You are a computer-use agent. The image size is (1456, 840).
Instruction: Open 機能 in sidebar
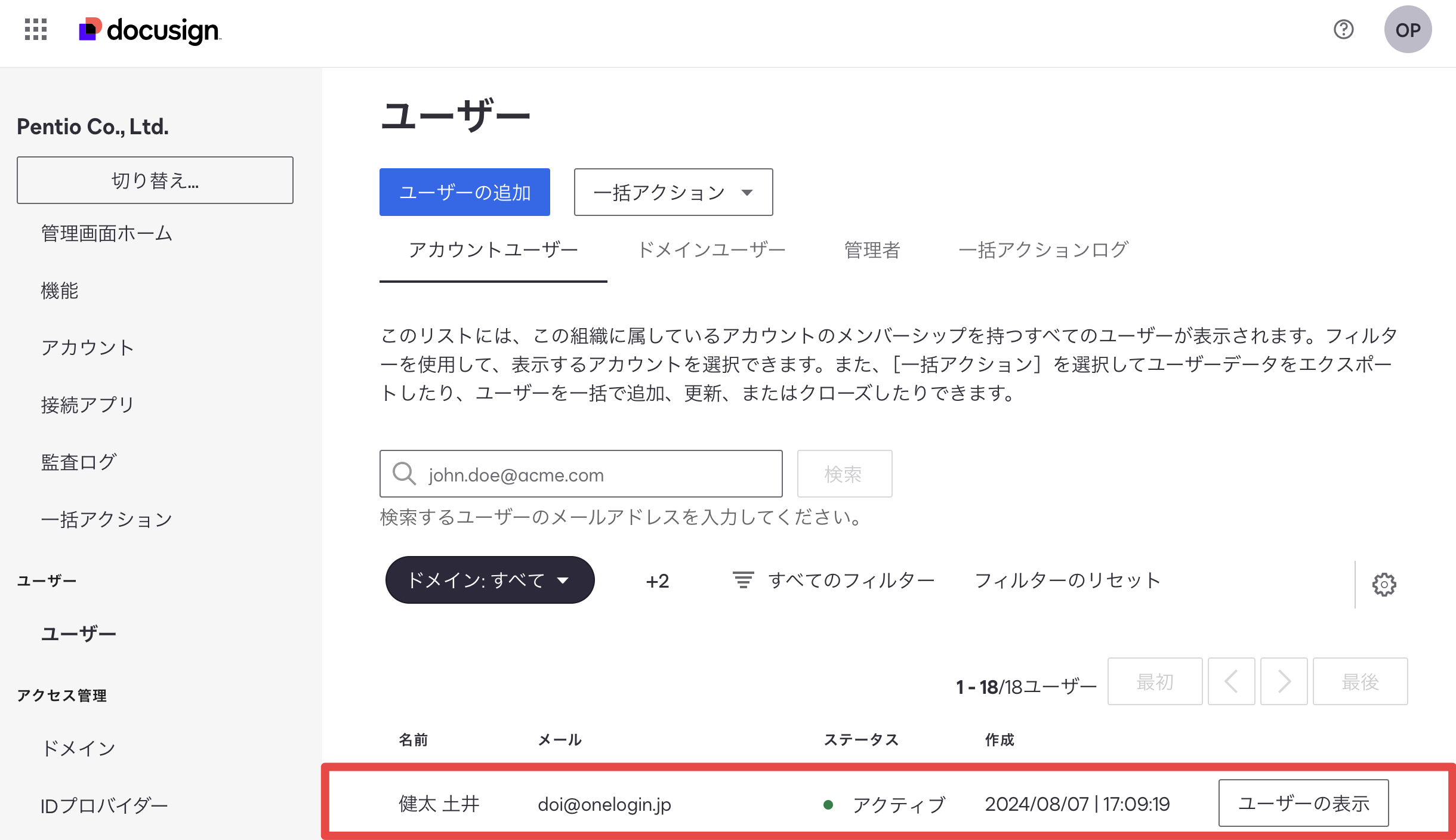60,291
